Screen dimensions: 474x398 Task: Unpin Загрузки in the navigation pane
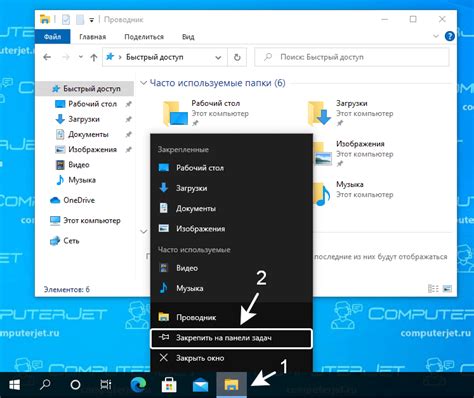[x=128, y=119]
